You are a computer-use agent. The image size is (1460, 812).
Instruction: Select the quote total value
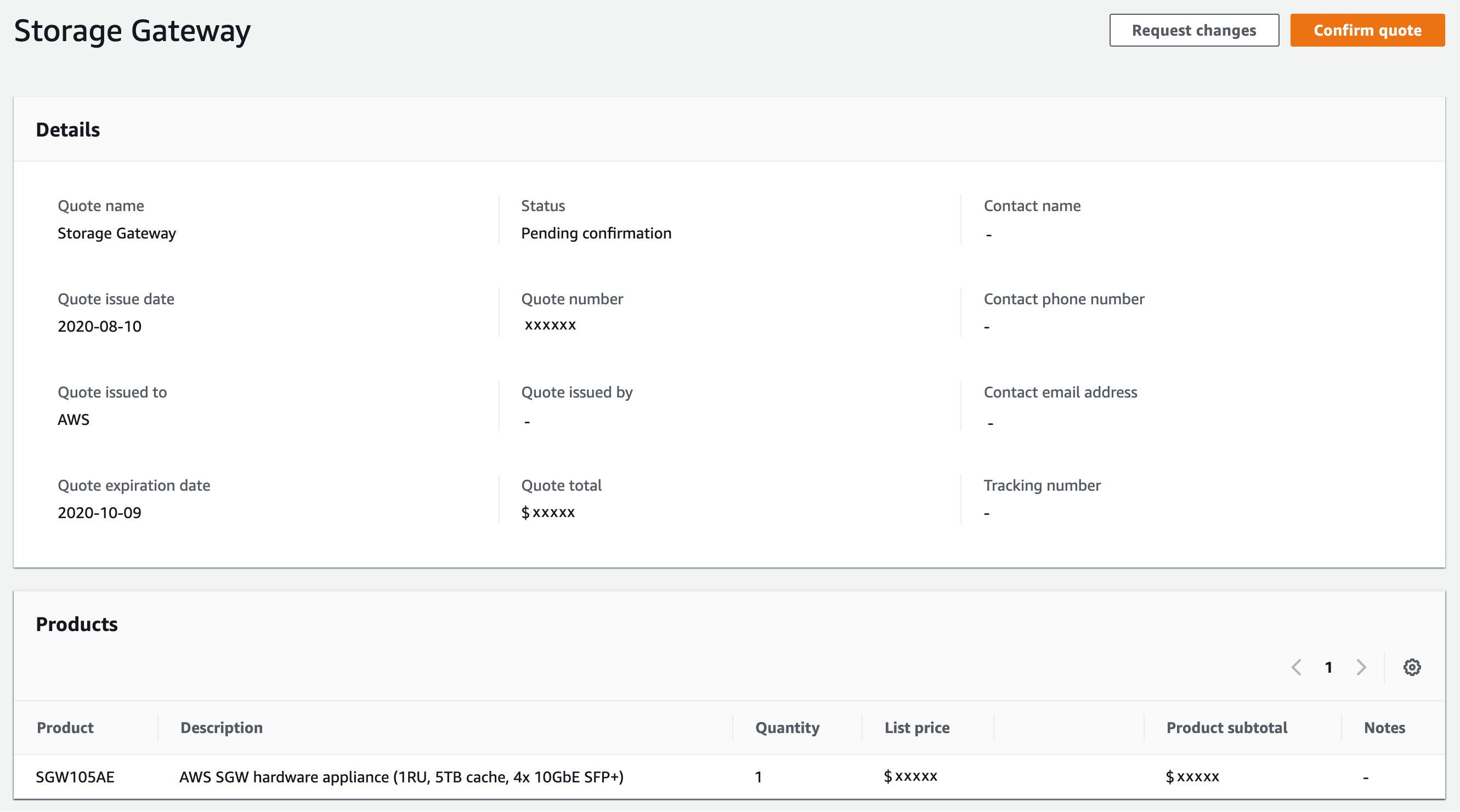tap(548, 512)
